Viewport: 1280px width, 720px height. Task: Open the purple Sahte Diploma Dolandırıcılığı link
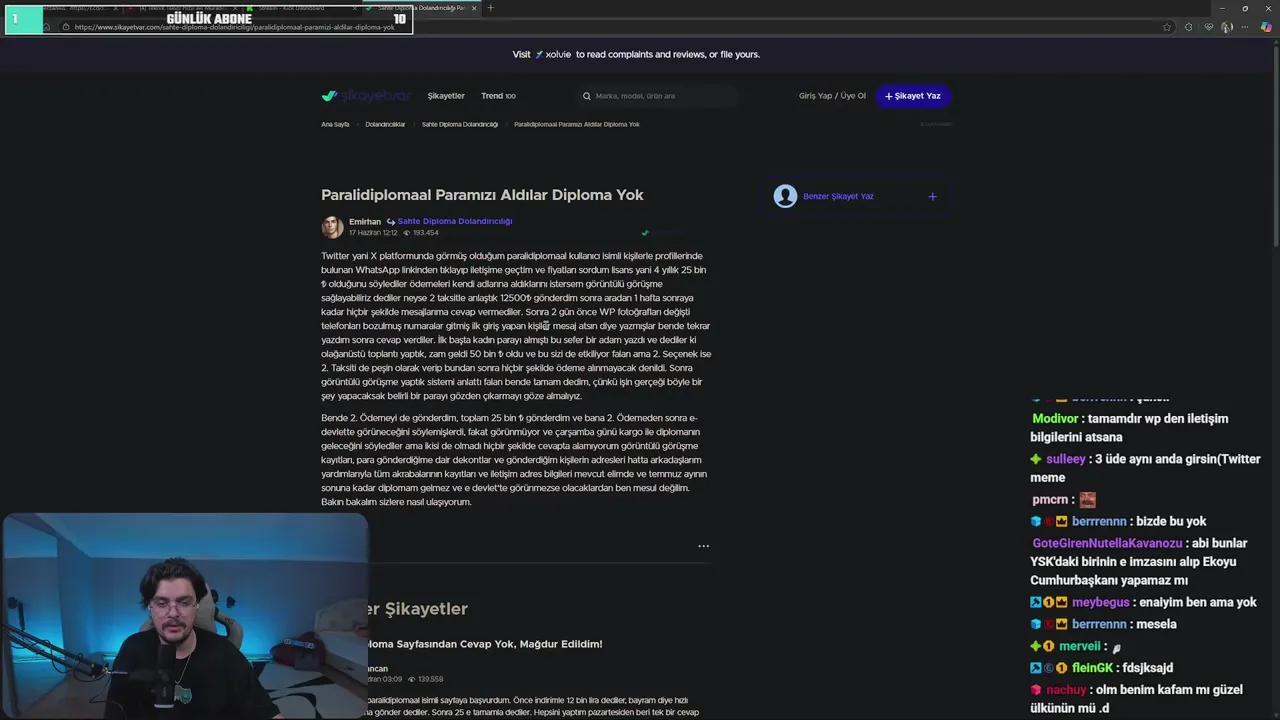coord(455,221)
